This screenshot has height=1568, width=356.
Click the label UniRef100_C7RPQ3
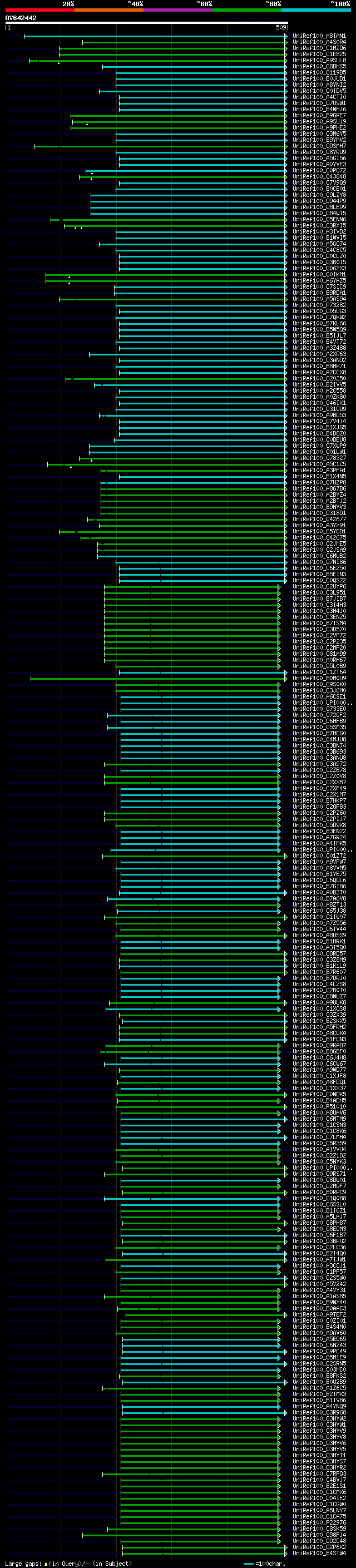[319, 1473]
